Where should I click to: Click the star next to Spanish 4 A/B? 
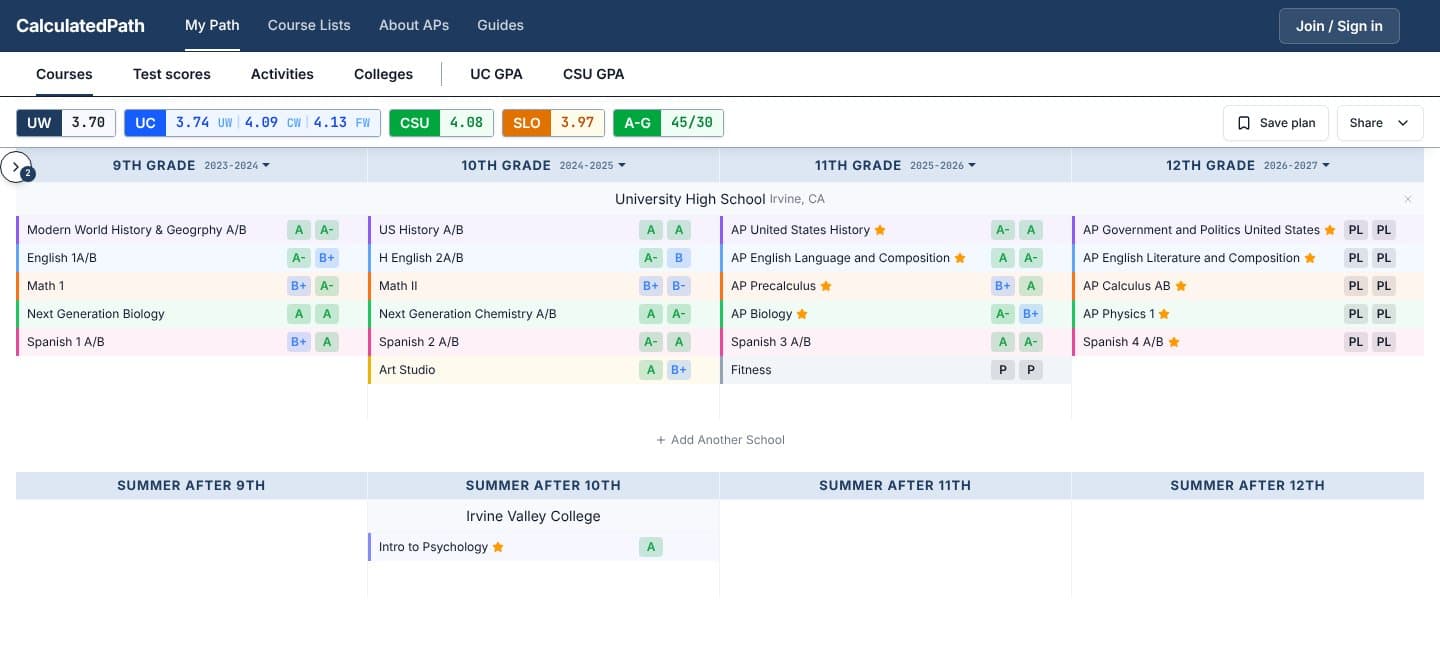pyautogui.click(x=1174, y=342)
